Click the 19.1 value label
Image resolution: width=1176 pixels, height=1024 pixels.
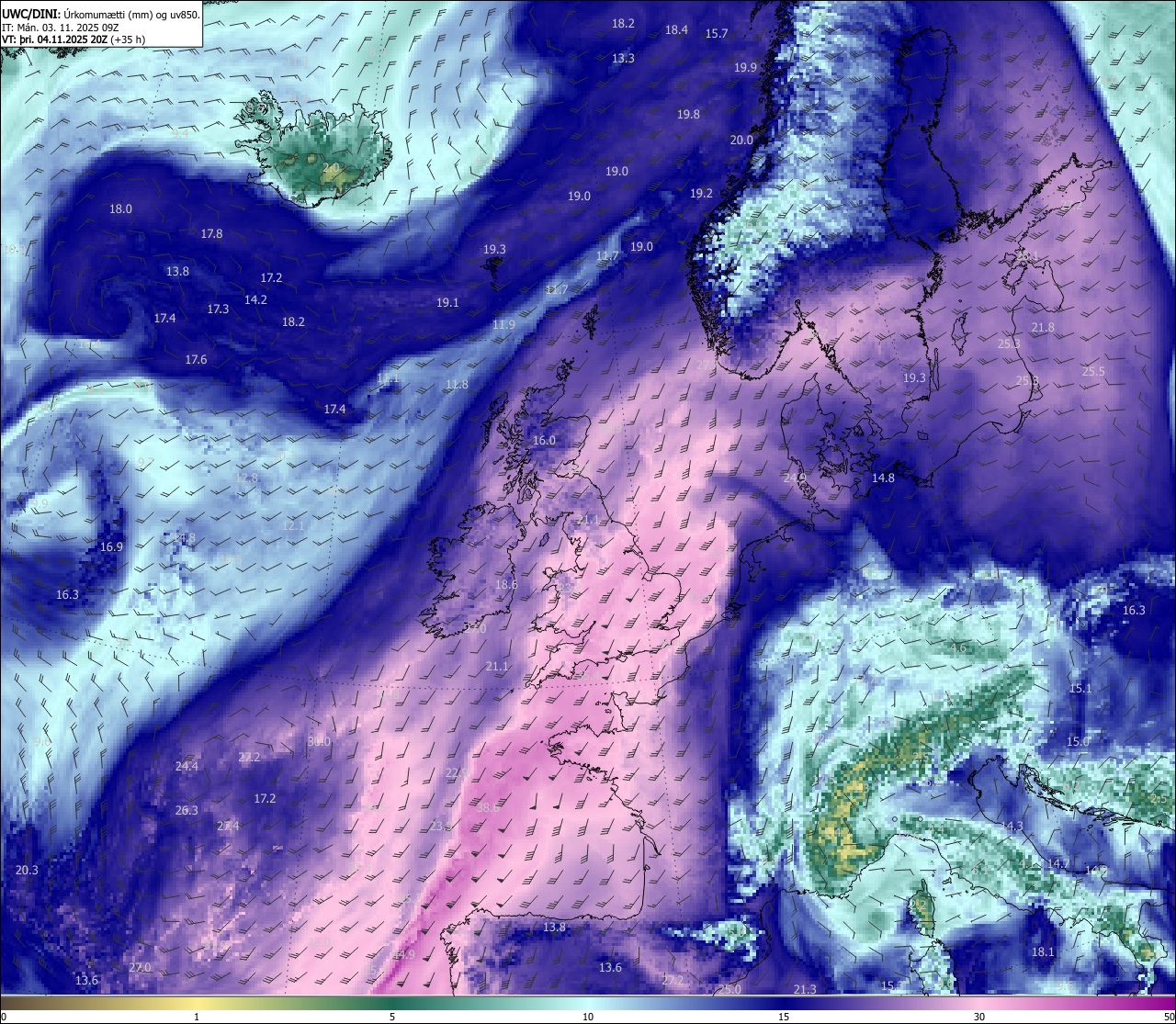tap(447, 302)
